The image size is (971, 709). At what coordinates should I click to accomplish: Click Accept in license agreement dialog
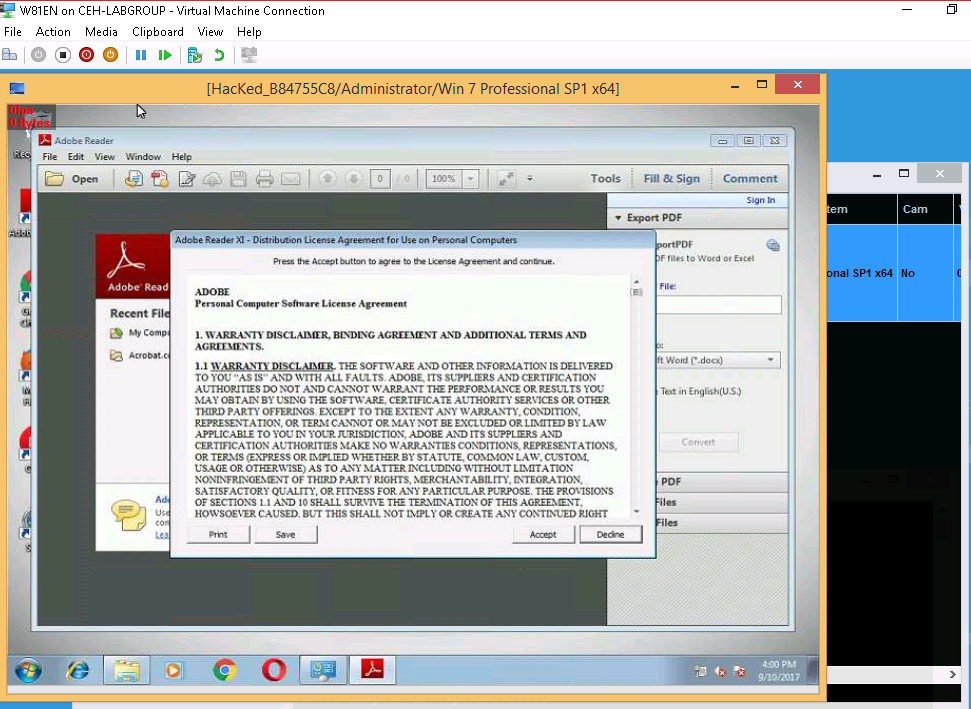(x=543, y=534)
